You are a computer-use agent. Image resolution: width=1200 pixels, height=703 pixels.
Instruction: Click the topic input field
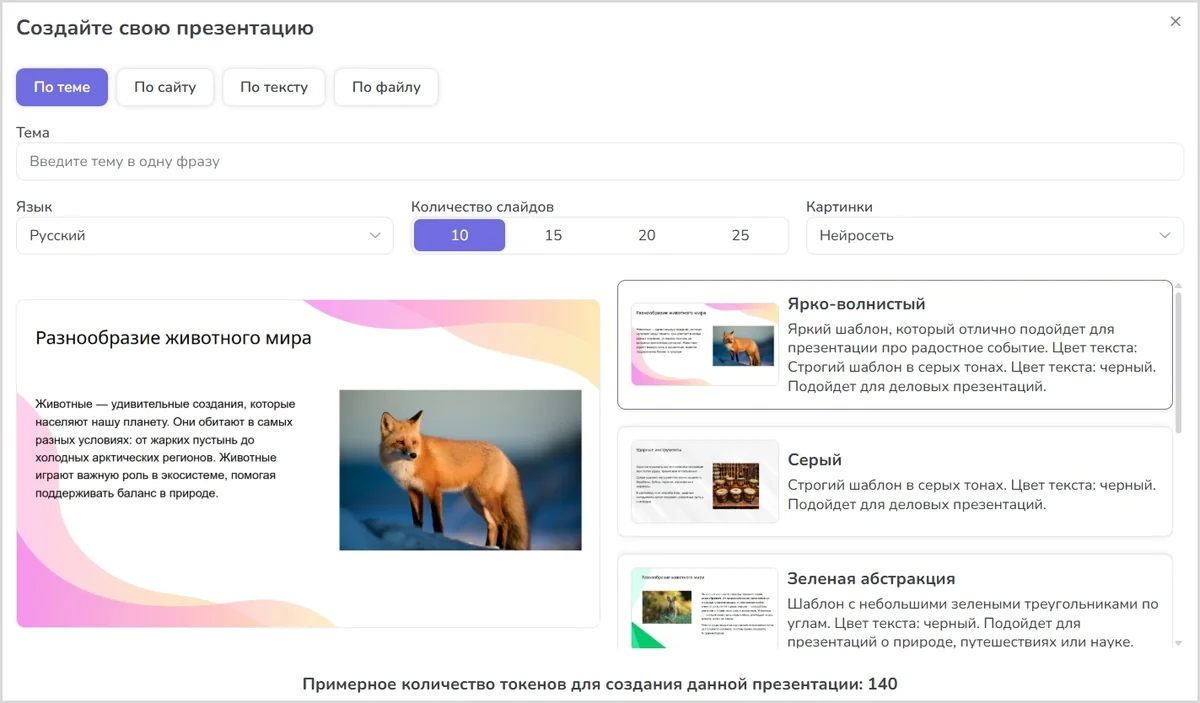[600, 161]
